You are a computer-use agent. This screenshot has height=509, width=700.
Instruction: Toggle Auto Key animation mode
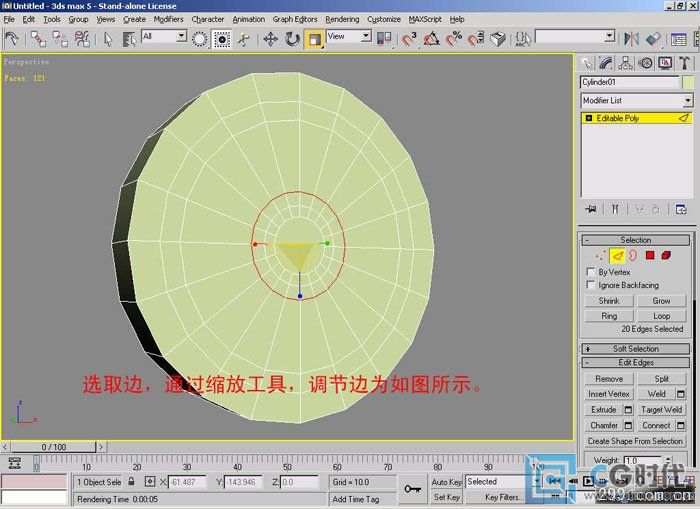446,482
